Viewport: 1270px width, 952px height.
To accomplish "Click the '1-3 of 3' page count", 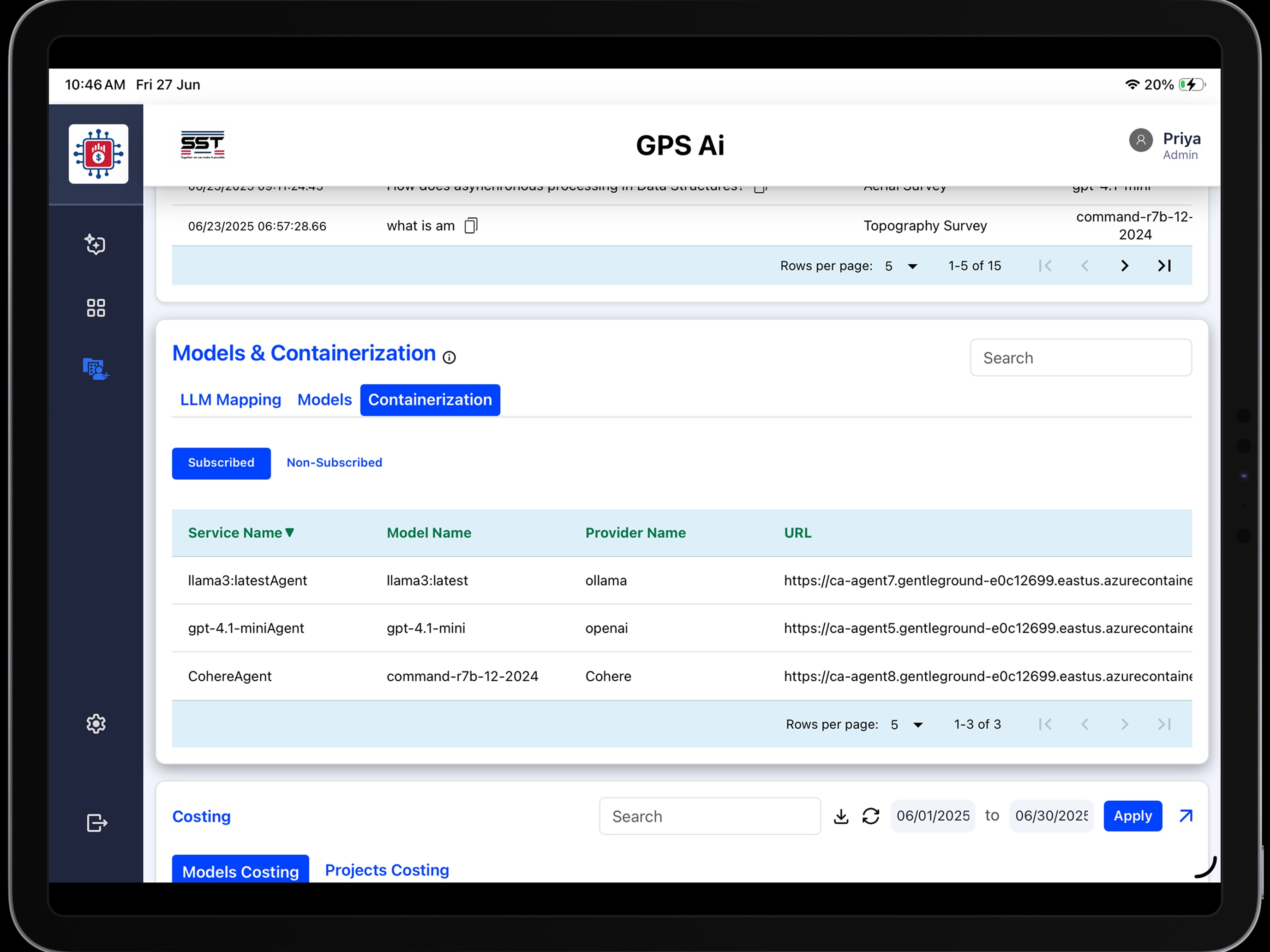I will 977,724.
